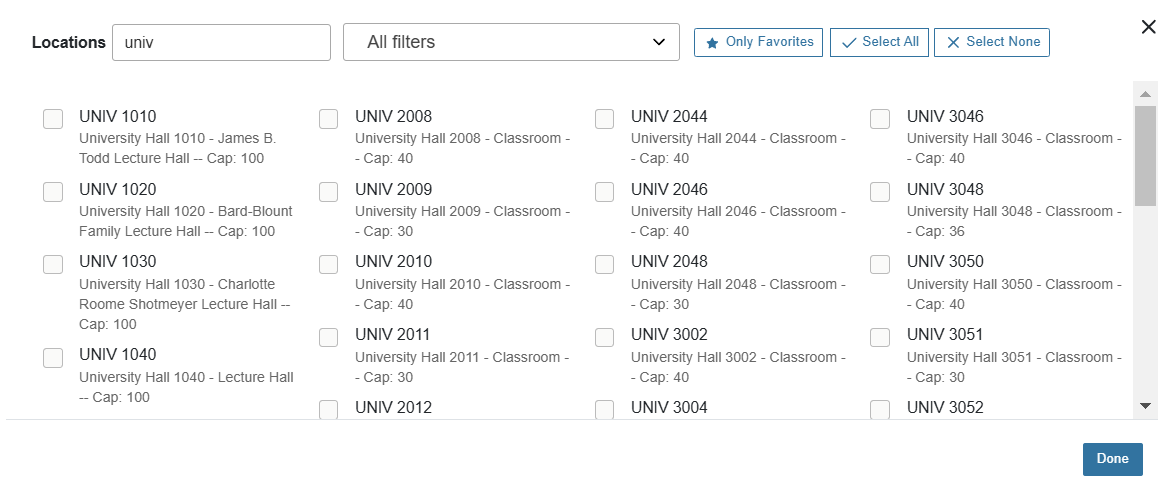Check the UNIV 2008 checkbox
1173x499 pixels.
(329, 119)
